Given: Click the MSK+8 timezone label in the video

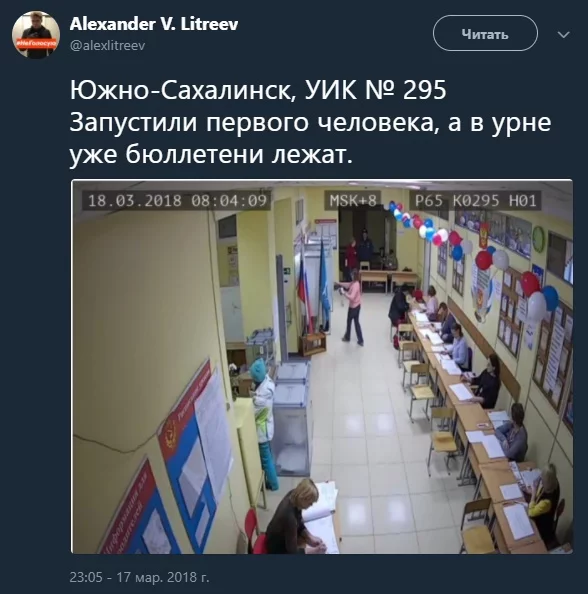Looking at the screenshot, I should point(353,200).
